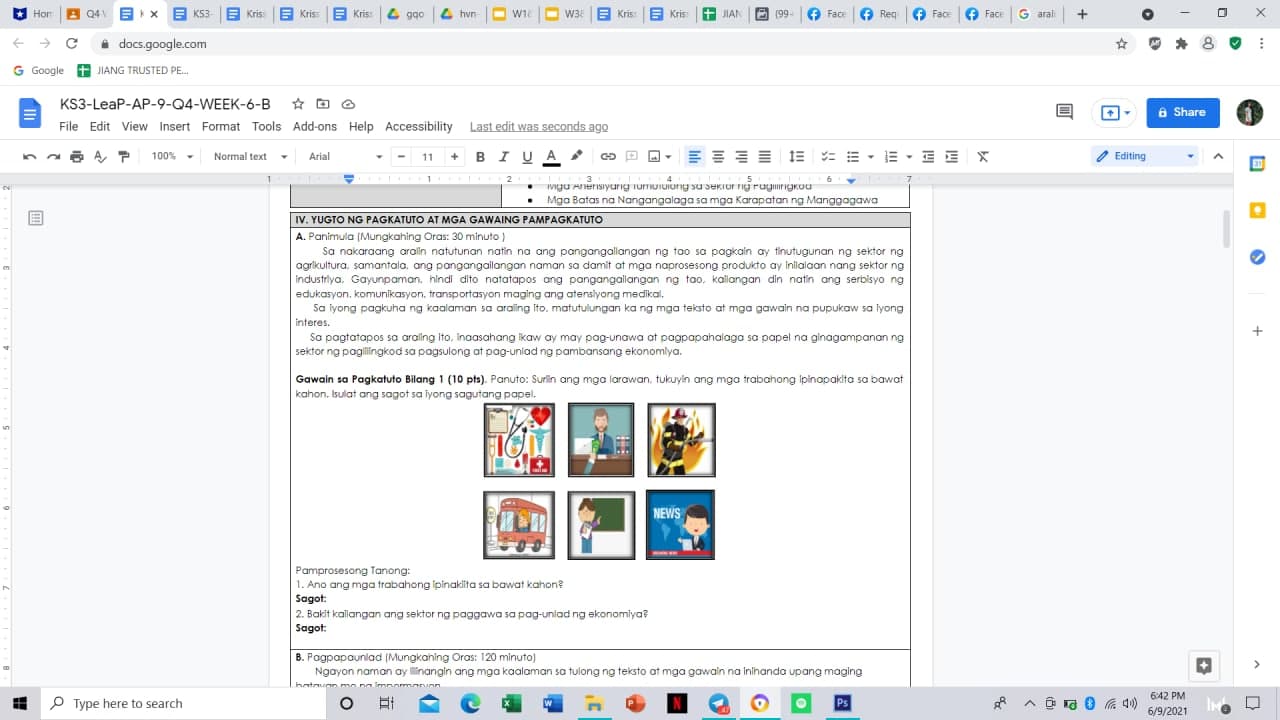The width and height of the screenshot is (1280, 720).
Task: Click the spell check icon
Action: [99, 156]
